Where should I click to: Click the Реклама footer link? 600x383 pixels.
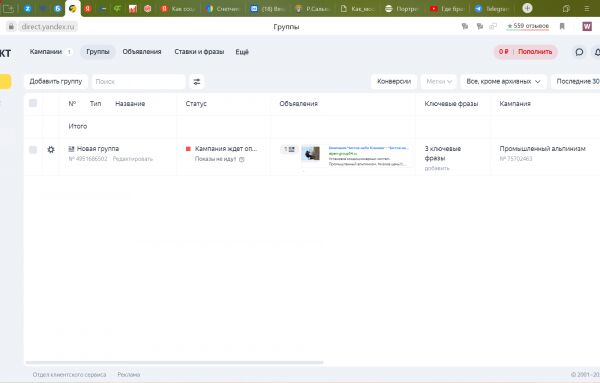129,375
